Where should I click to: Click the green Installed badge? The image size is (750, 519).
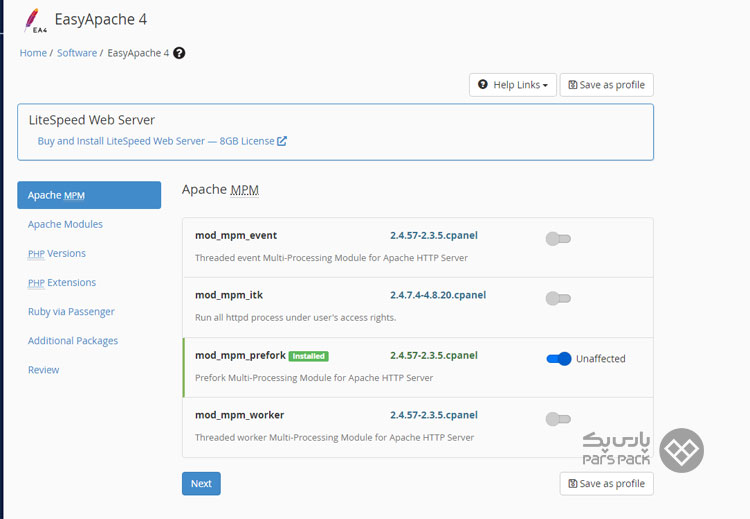(309, 356)
